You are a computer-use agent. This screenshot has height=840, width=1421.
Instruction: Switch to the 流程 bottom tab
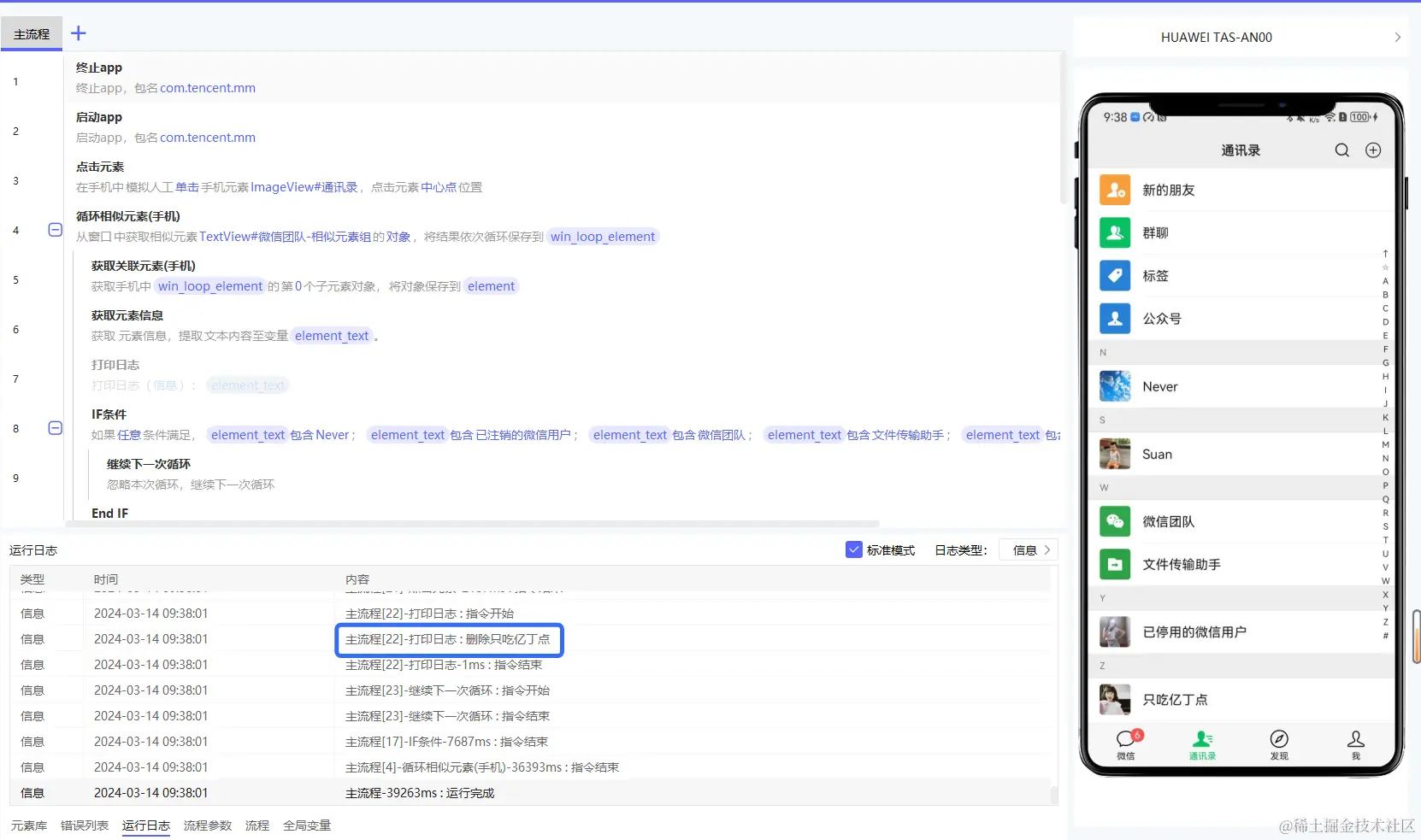tap(257, 825)
